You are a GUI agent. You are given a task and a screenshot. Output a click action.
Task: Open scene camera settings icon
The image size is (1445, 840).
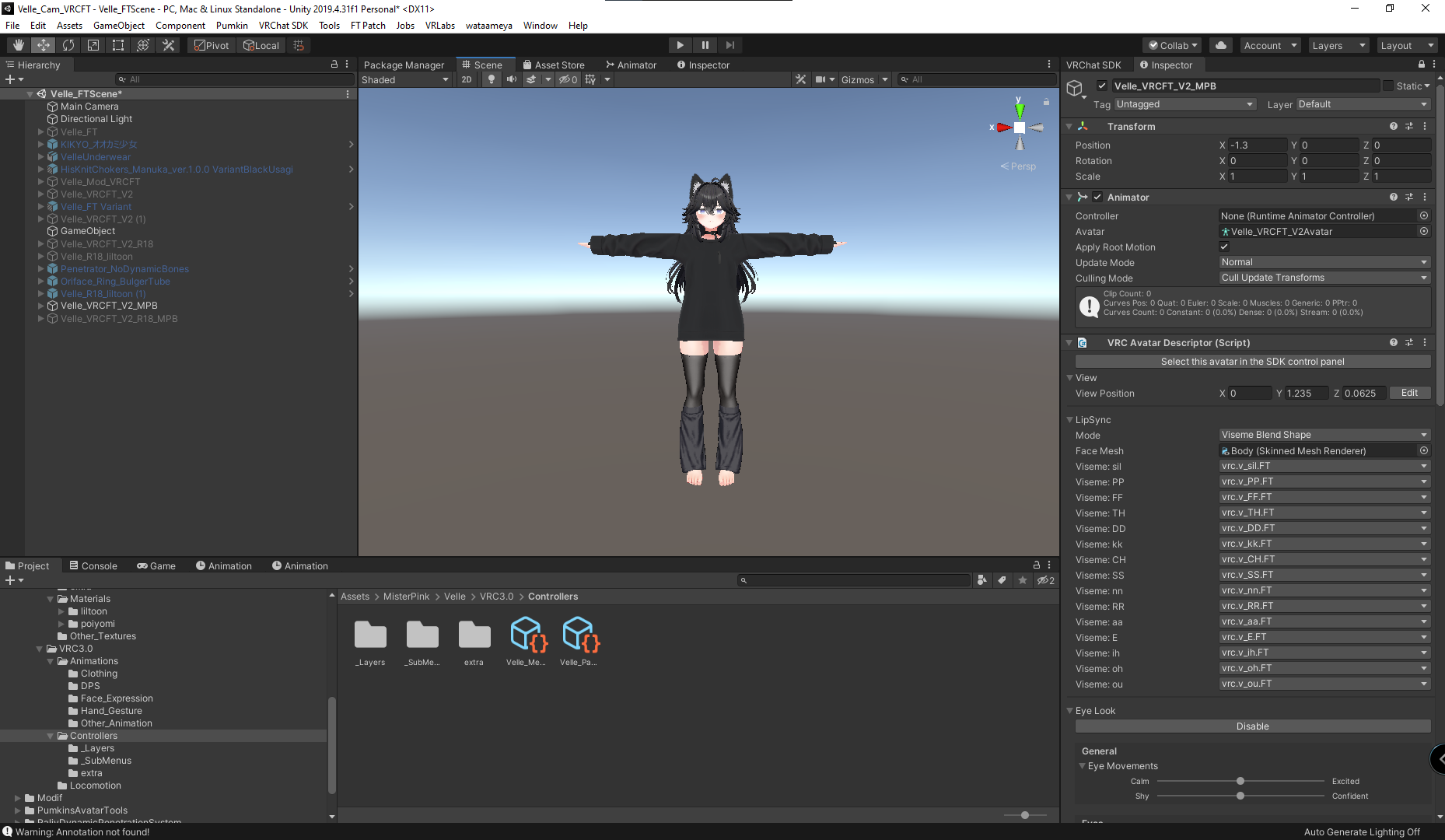tap(820, 79)
